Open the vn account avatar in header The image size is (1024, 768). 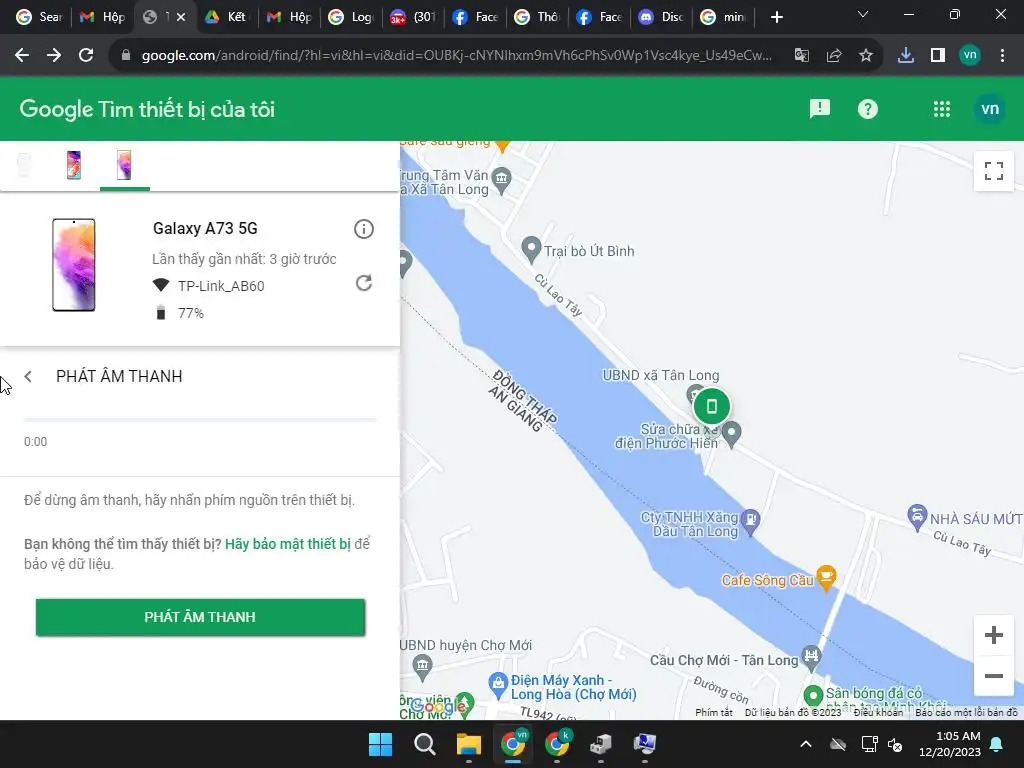coord(990,109)
